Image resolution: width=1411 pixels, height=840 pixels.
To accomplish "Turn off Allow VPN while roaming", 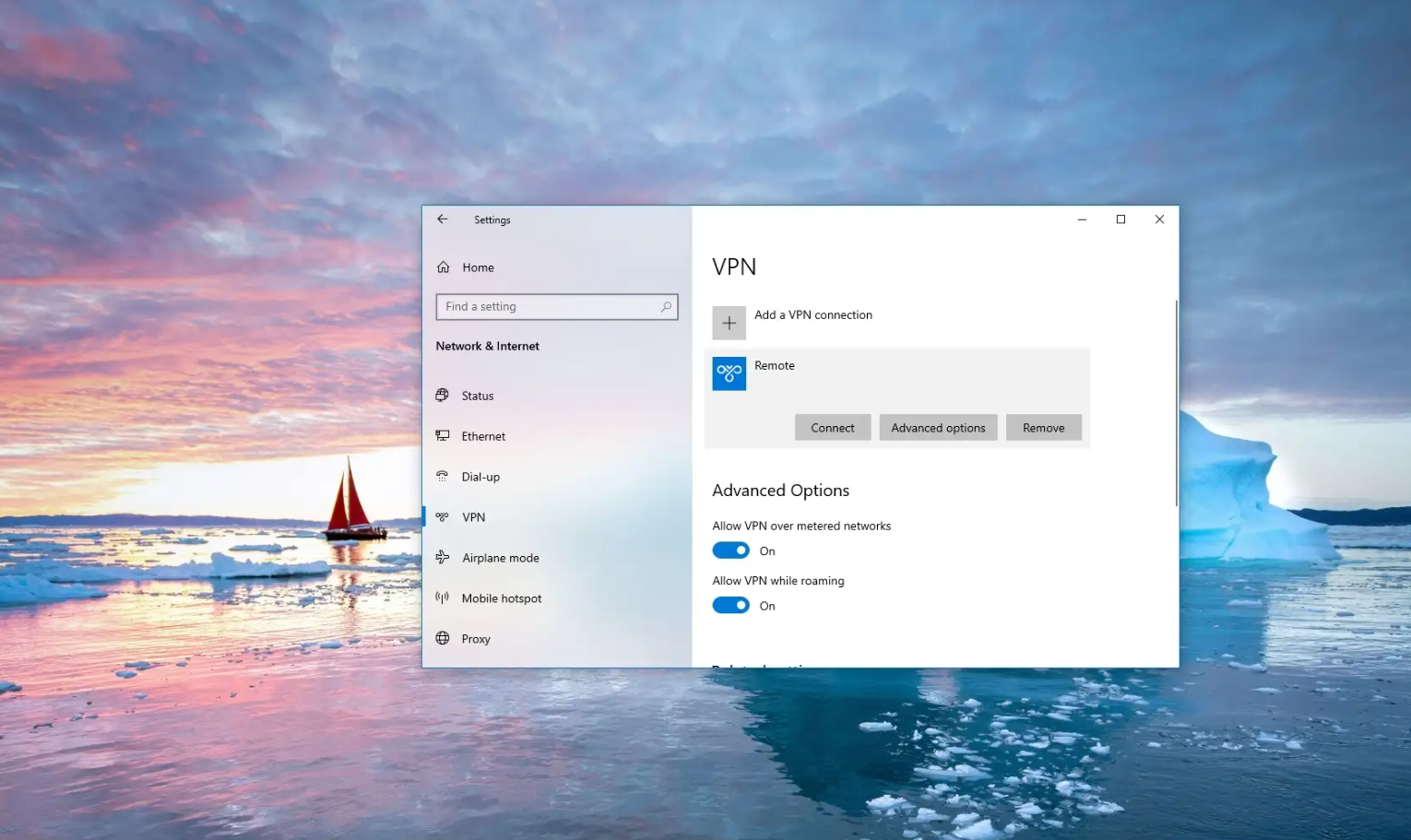I will pyautogui.click(x=731, y=606).
